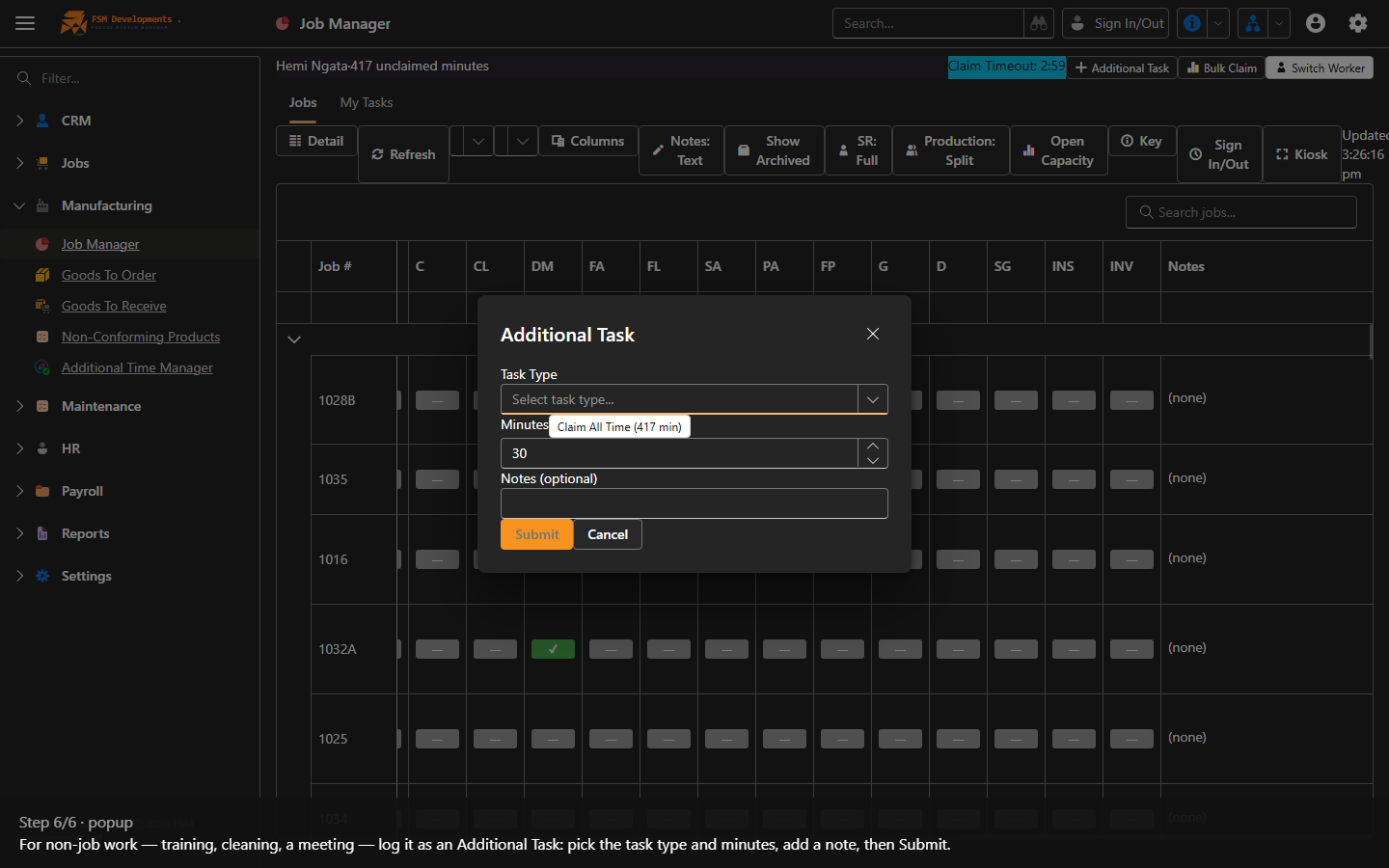Toggle Production: Split mode

coord(951,150)
